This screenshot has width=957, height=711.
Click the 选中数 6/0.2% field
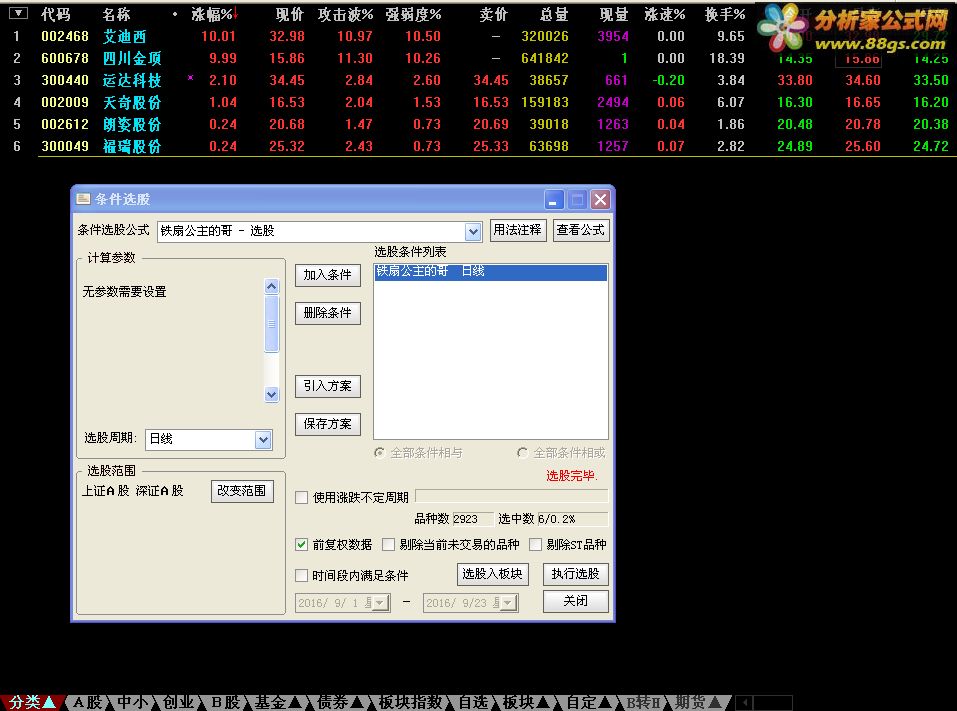pos(572,519)
